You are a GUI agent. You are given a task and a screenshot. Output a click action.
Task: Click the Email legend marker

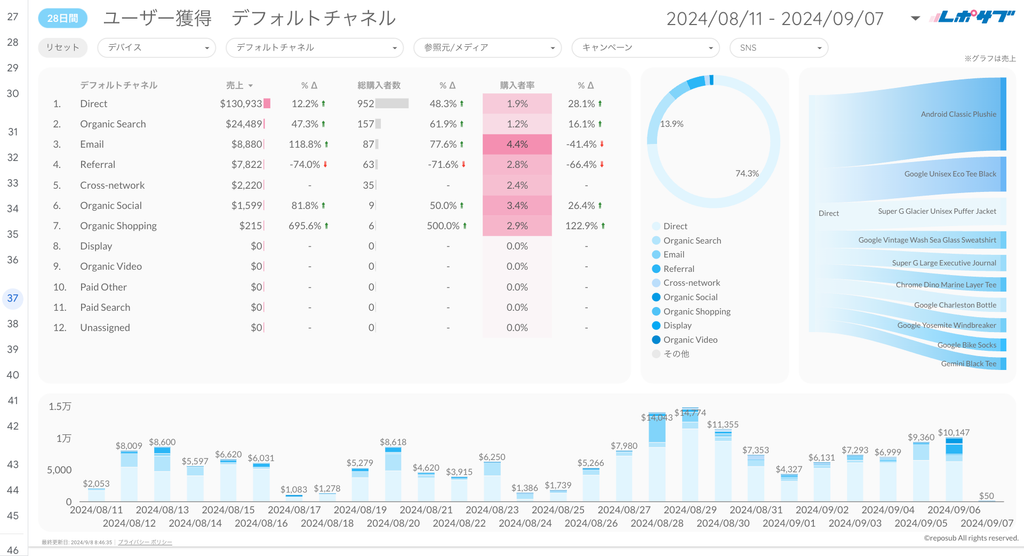pos(656,255)
